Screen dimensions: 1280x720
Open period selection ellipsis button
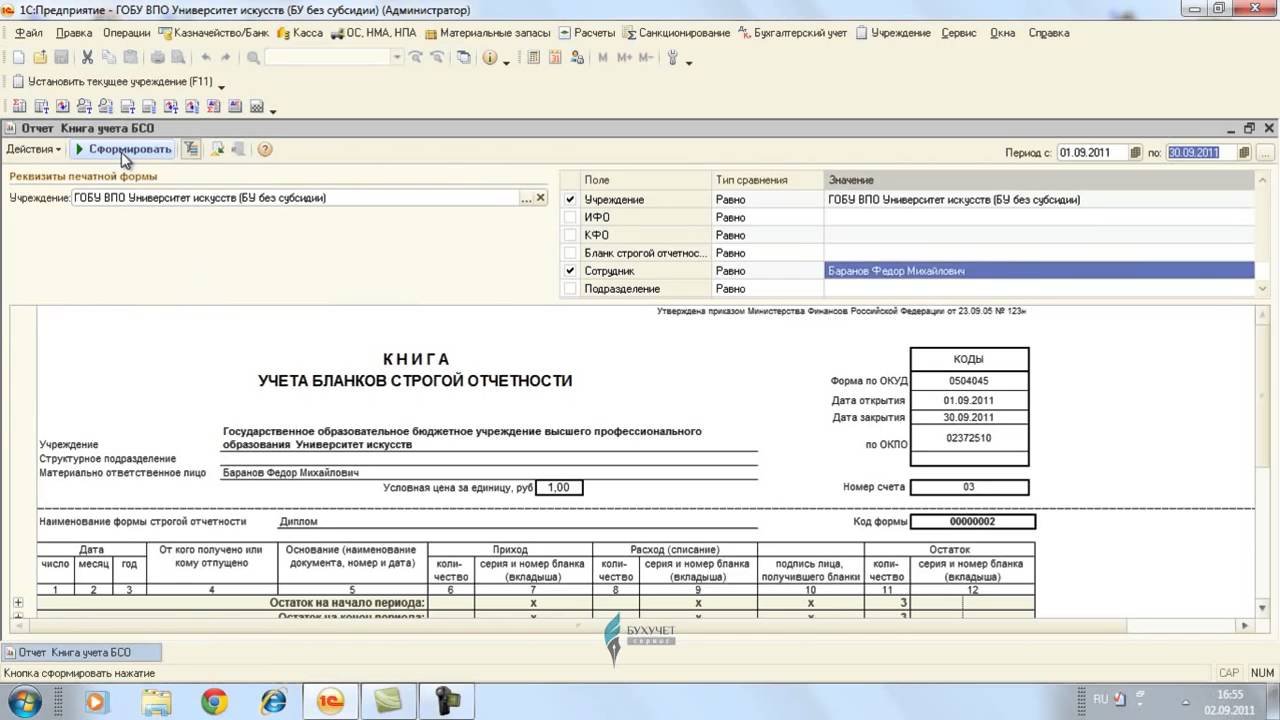point(1266,153)
